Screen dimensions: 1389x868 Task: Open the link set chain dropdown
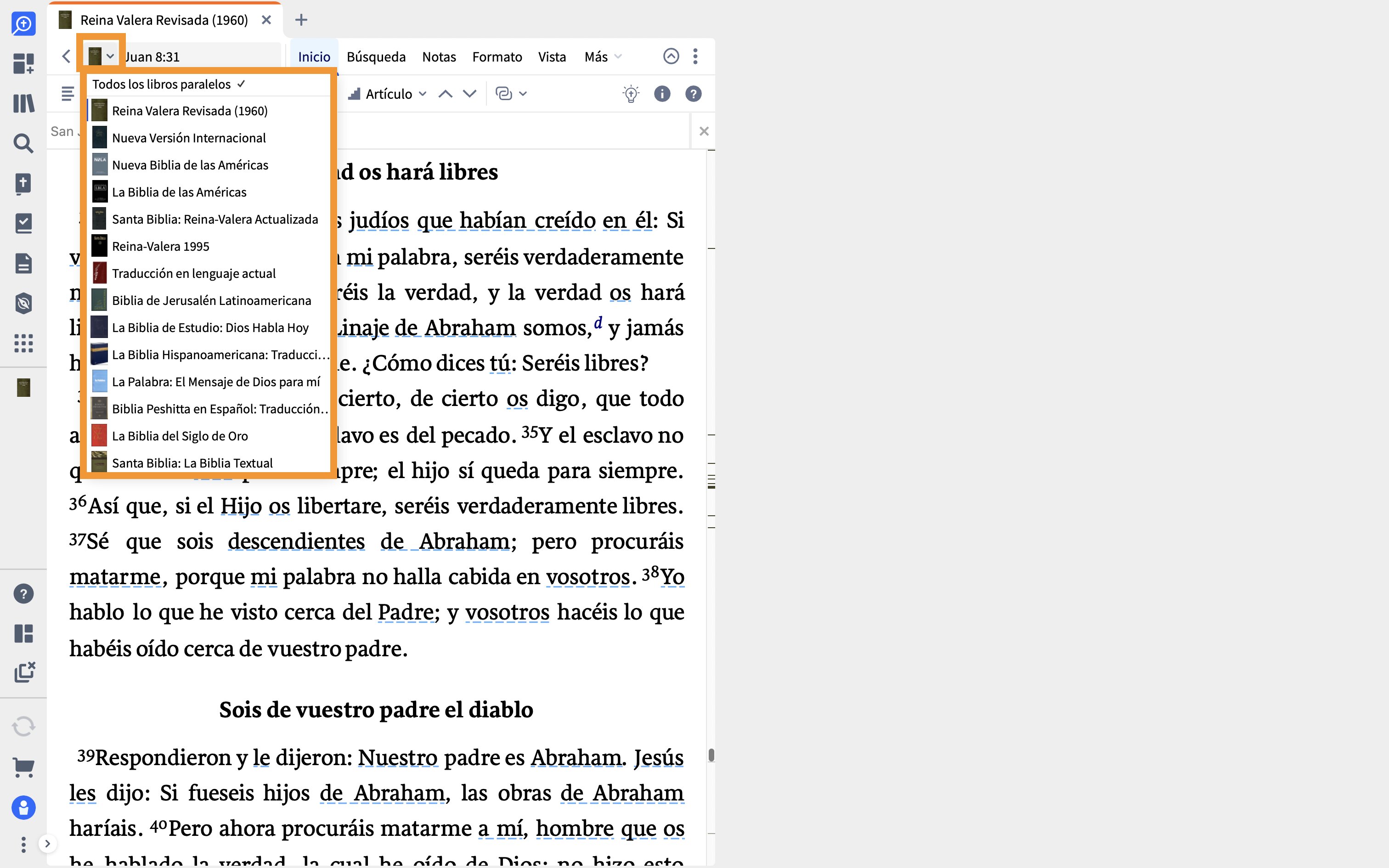511,94
